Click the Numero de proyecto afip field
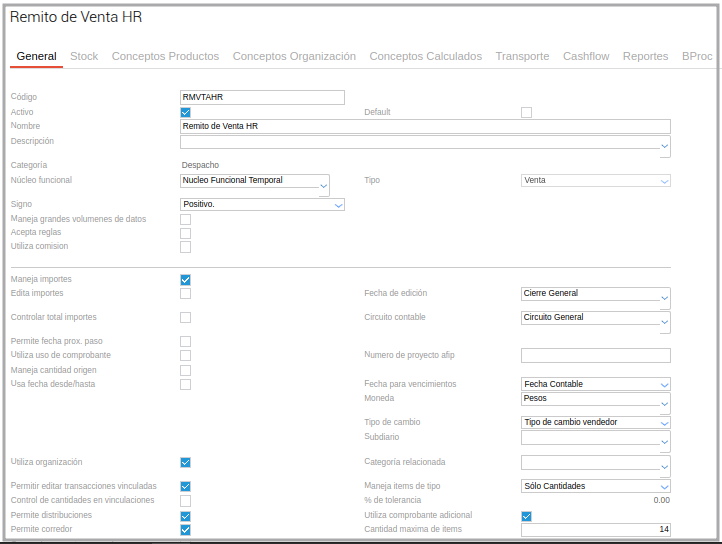722x544 pixels. point(596,356)
